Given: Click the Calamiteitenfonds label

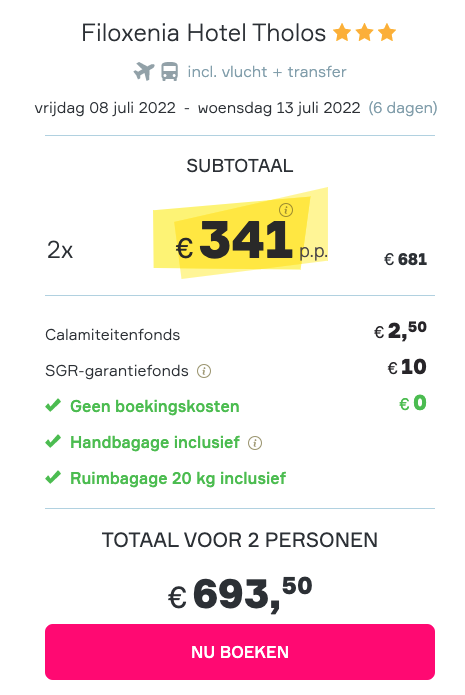Looking at the screenshot, I should tap(113, 335).
